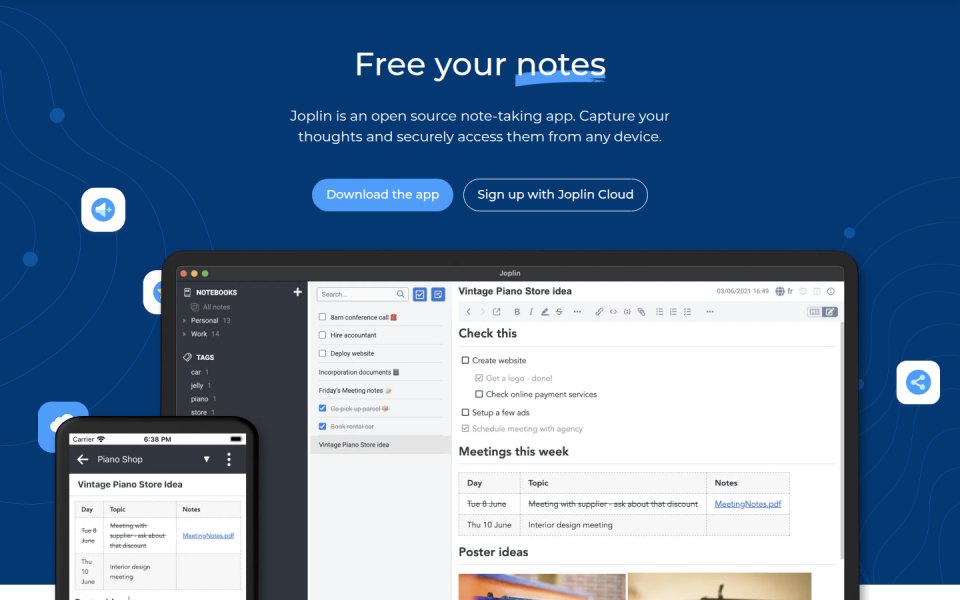Uncheck the Go pick up parcel to-do

point(322,408)
